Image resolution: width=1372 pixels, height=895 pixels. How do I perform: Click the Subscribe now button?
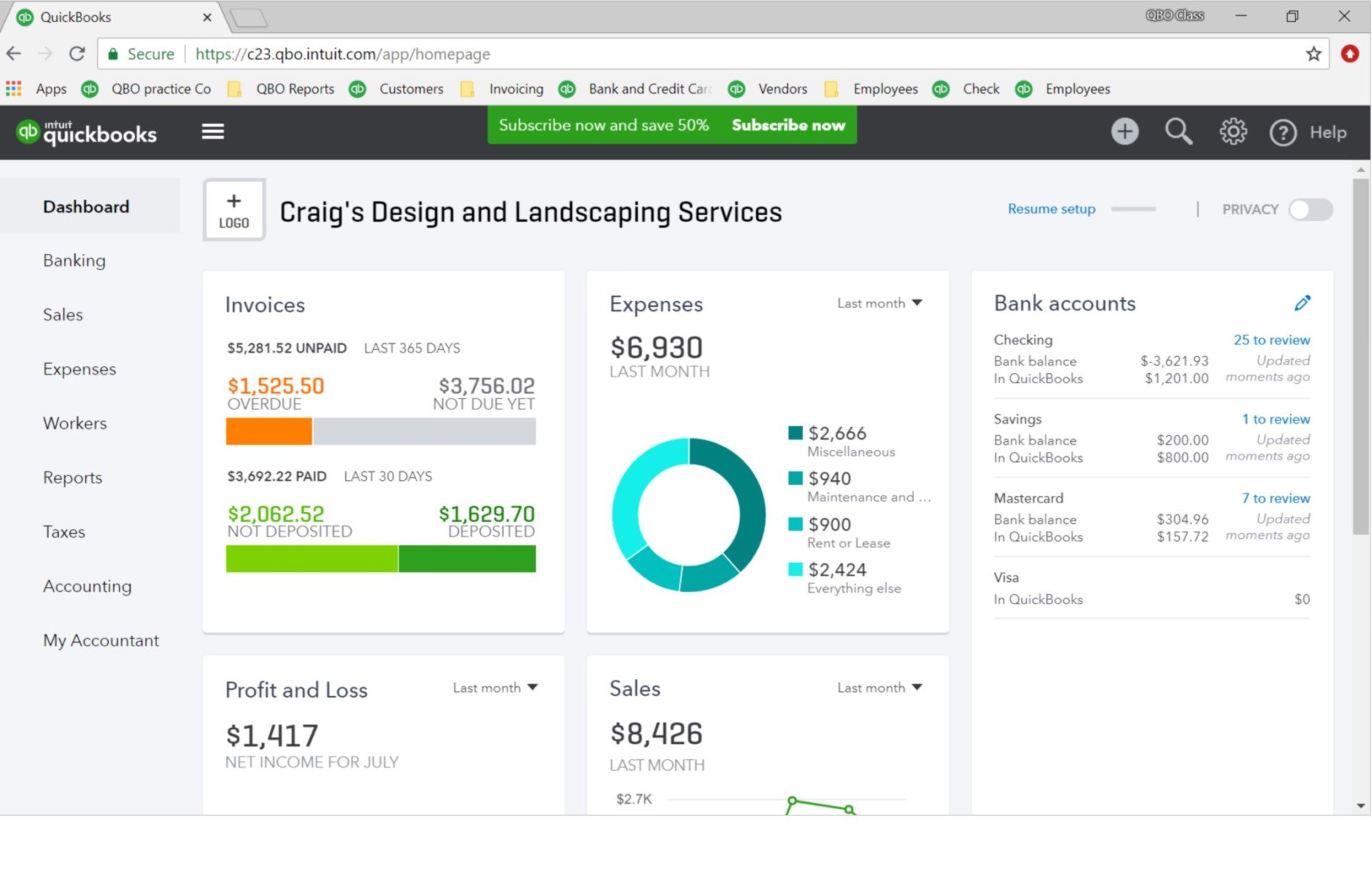tap(788, 125)
